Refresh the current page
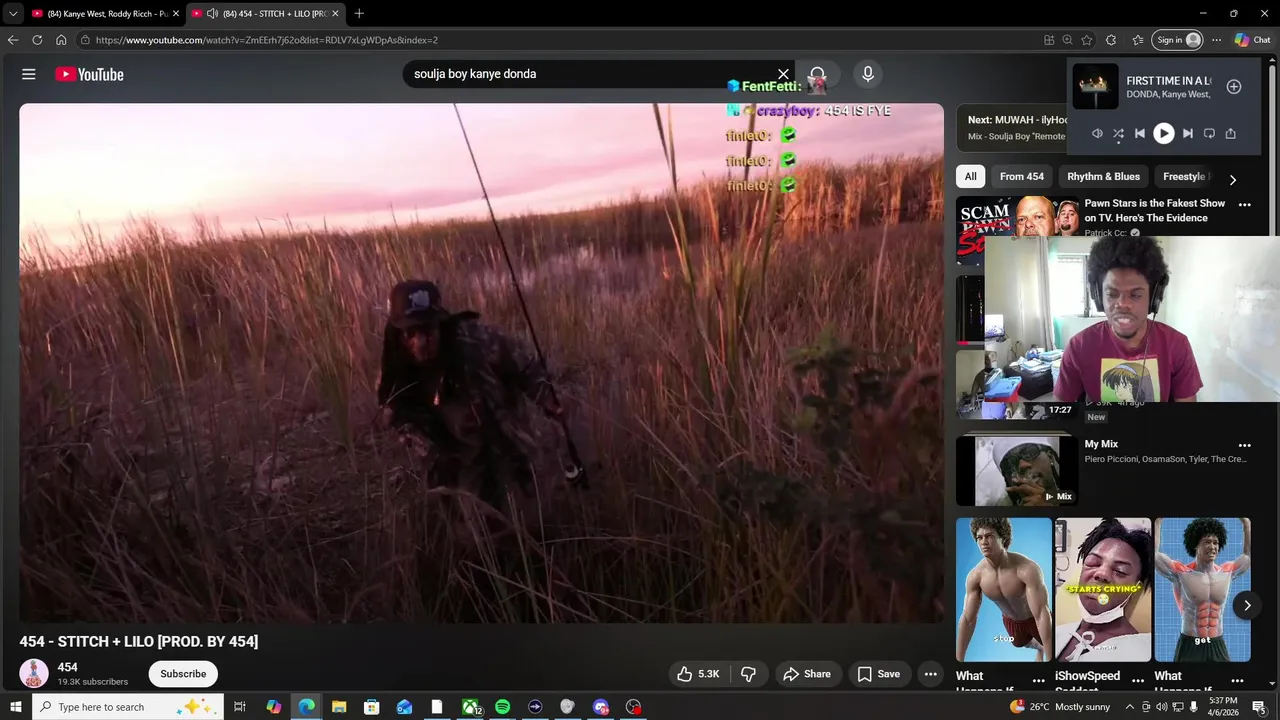1280x720 pixels. pos(37,40)
